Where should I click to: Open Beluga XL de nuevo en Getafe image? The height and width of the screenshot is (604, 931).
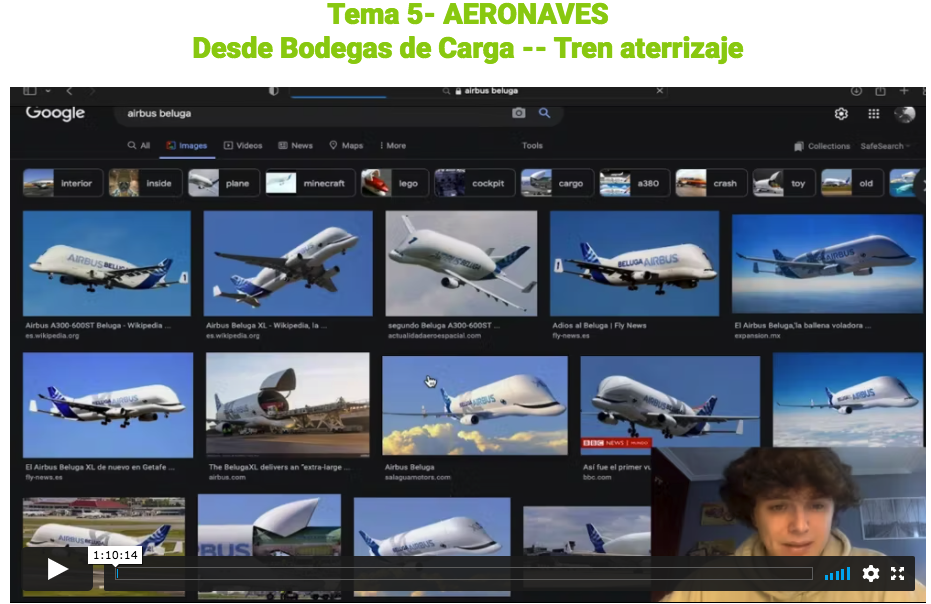(108, 405)
